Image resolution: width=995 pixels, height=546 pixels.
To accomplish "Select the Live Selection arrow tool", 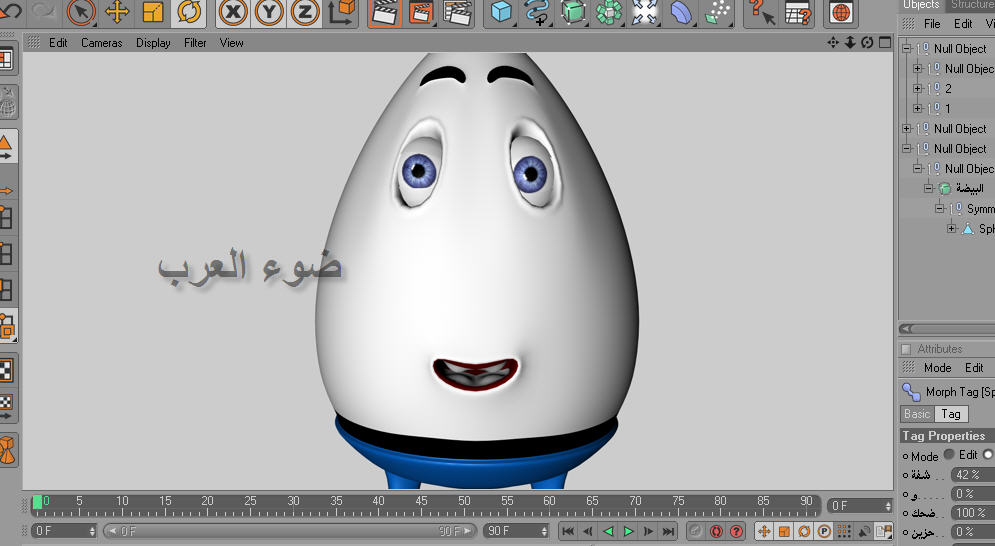I will point(82,12).
